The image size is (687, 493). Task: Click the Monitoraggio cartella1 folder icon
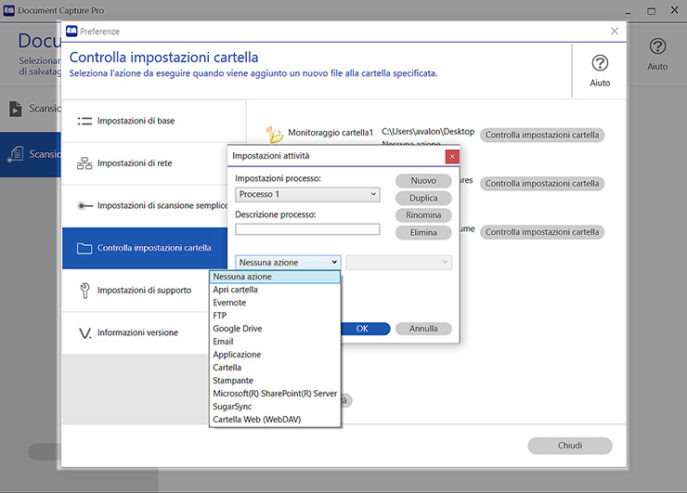[x=274, y=134]
